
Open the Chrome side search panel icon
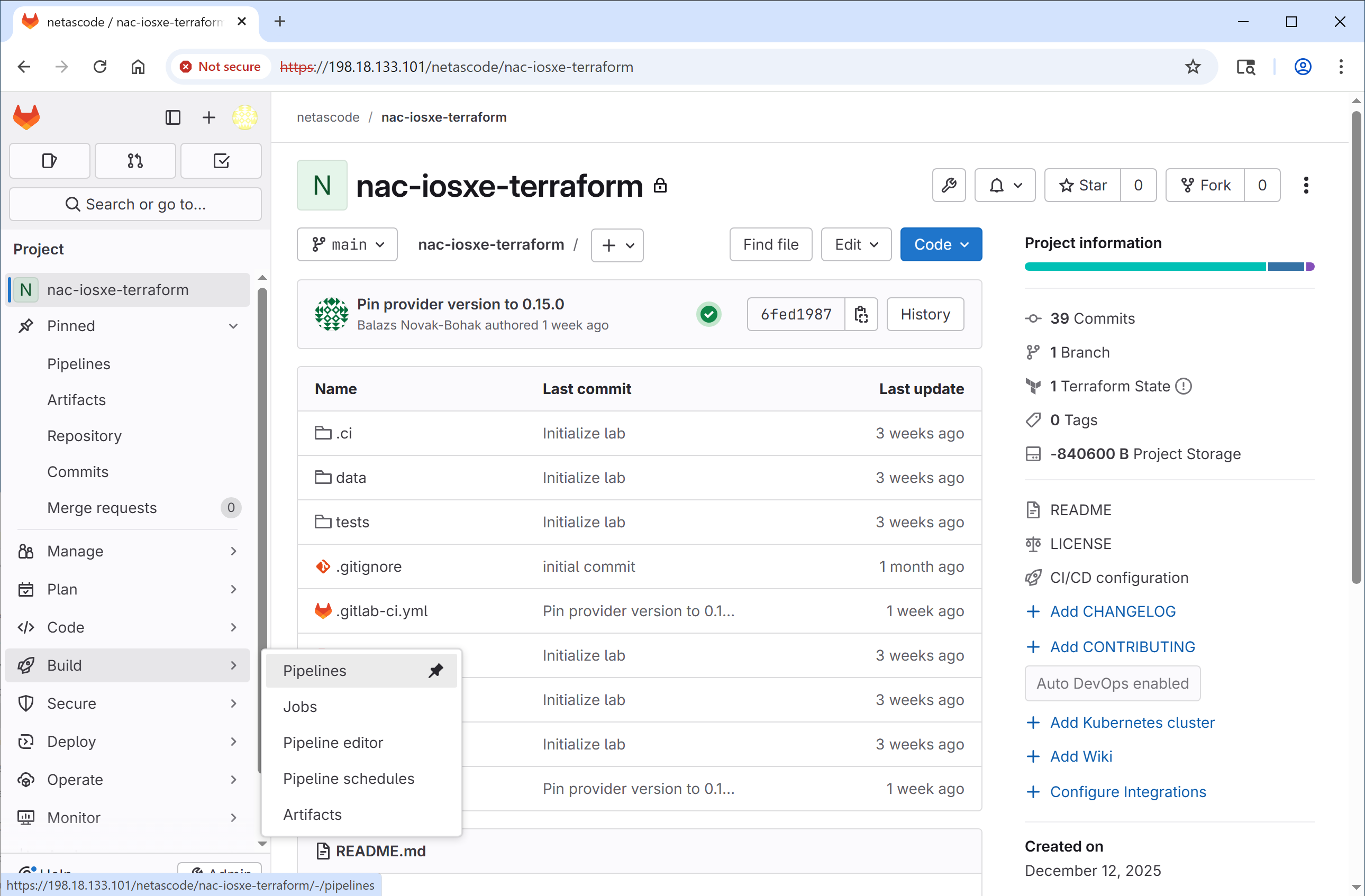1245,67
